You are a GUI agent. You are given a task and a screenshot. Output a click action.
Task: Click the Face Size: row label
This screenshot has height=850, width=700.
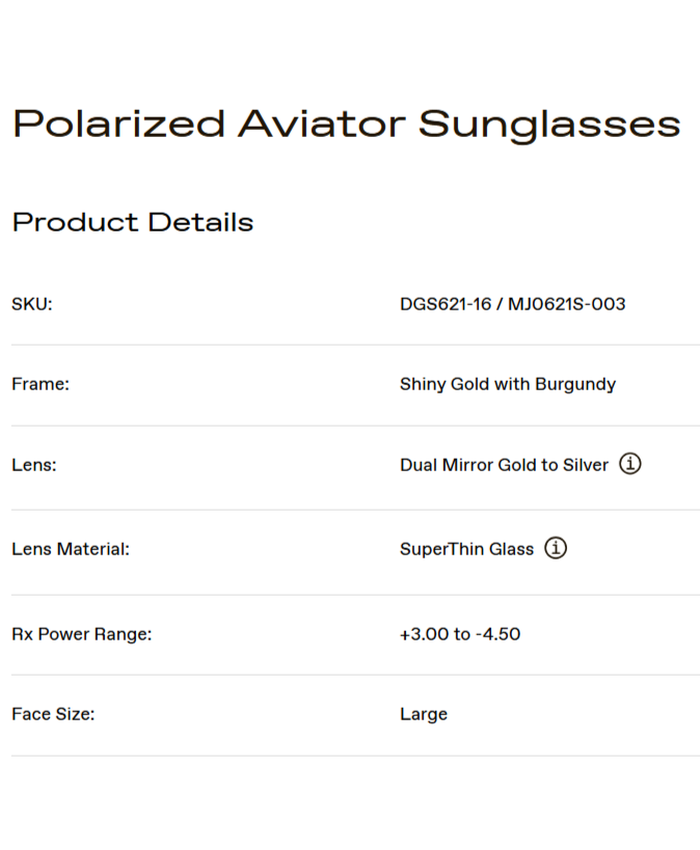[53, 714]
